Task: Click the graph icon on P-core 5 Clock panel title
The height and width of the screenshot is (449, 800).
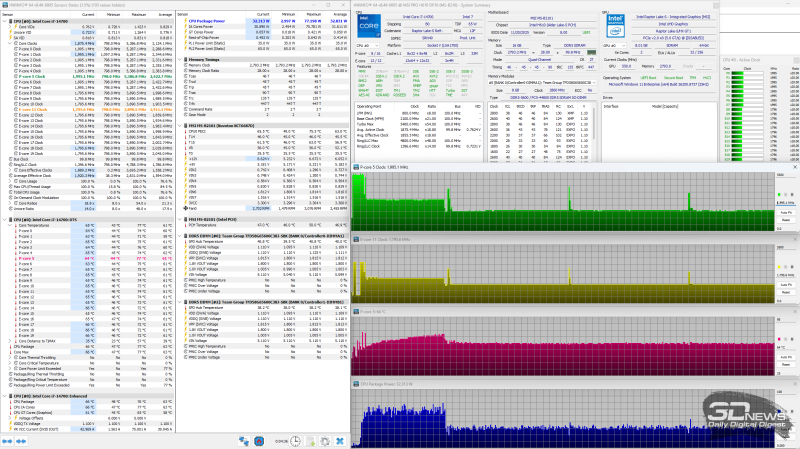Action: click(356, 167)
